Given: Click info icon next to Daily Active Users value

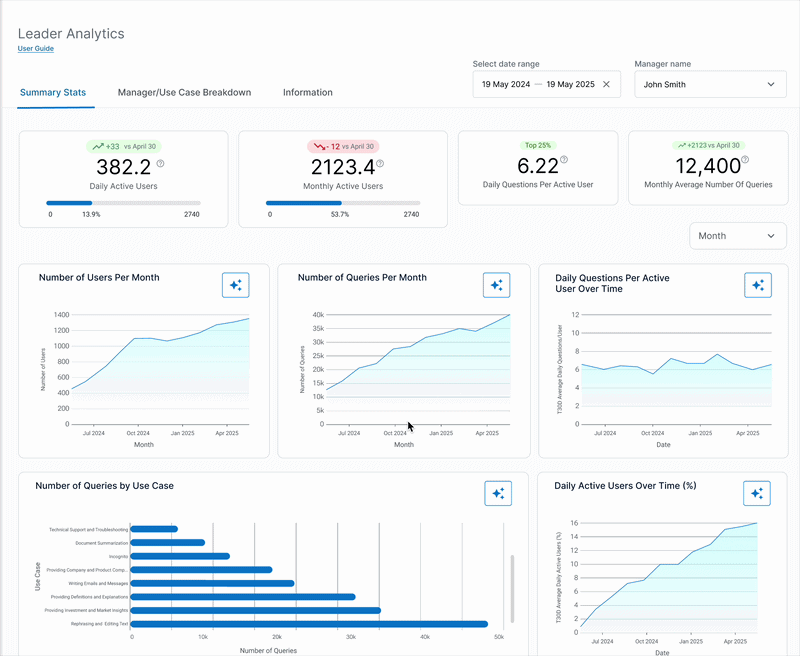Looking at the screenshot, I should [x=160, y=164].
